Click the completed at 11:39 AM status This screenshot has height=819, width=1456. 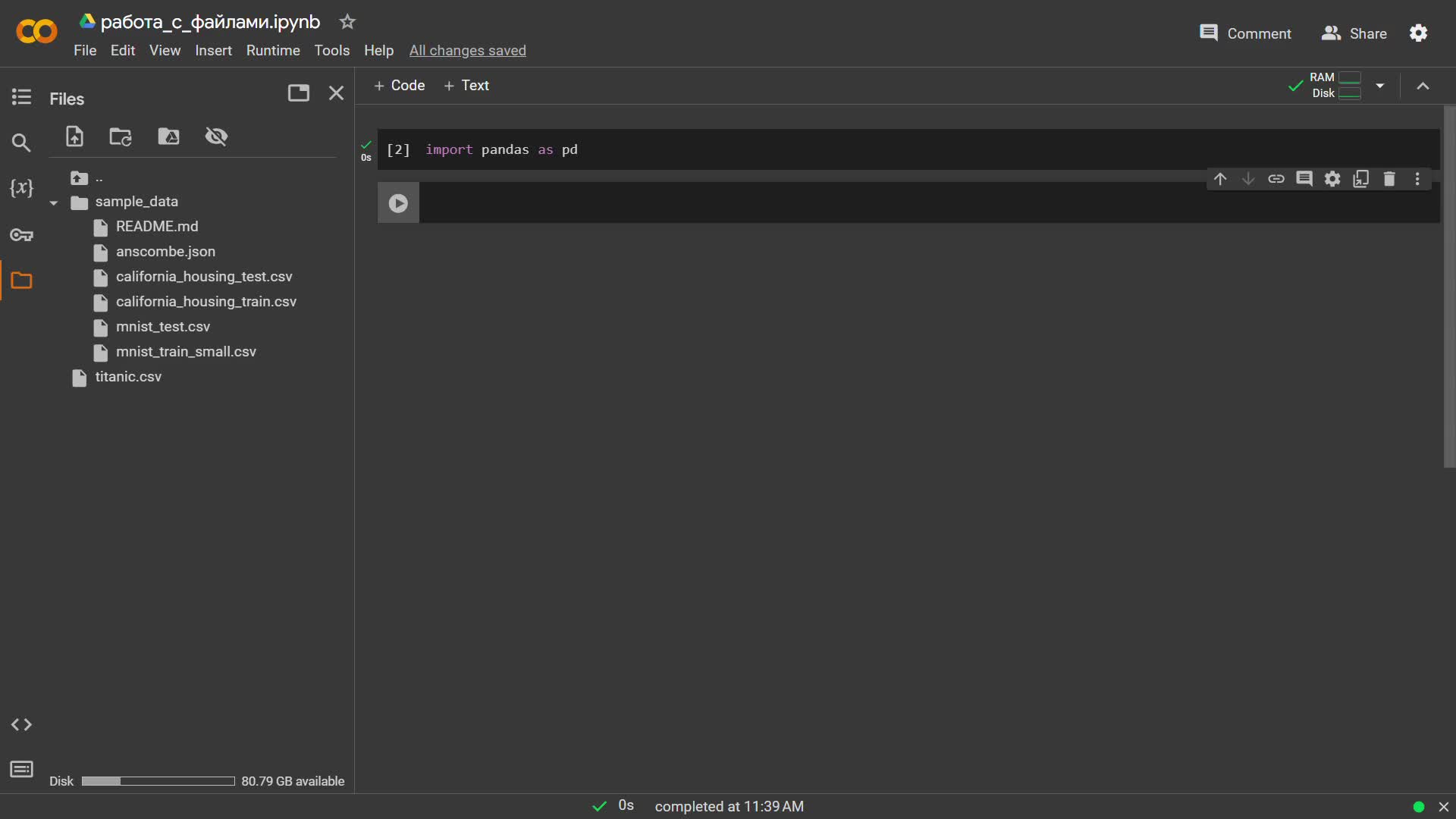(729, 807)
